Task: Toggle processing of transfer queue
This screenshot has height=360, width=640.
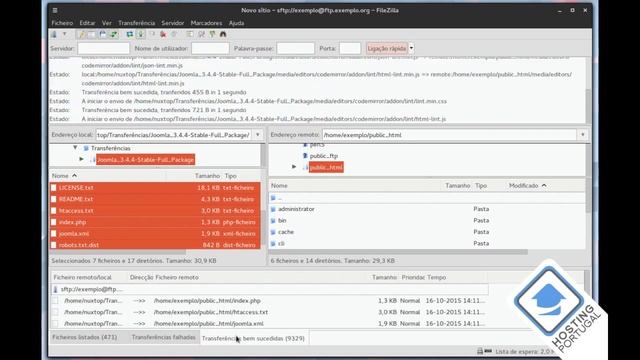Action: tap(140, 35)
